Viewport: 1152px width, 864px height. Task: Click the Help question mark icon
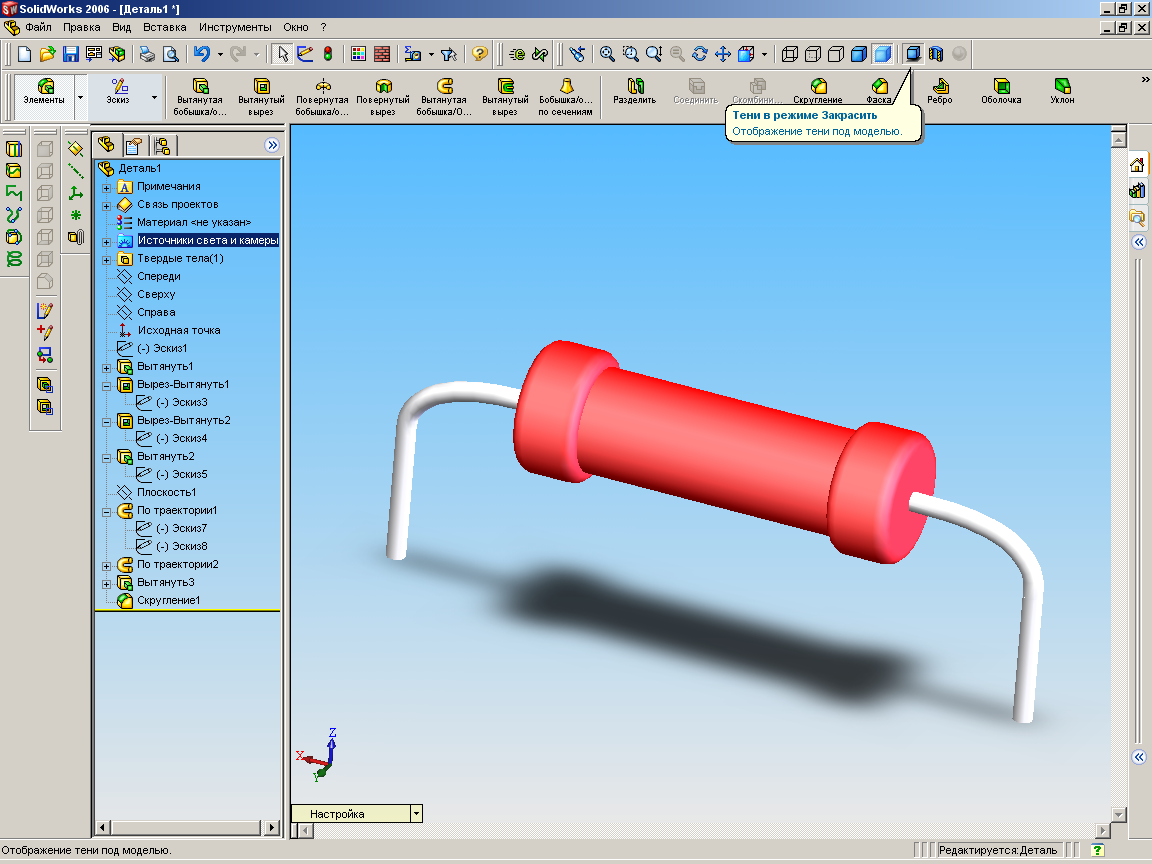(480, 54)
